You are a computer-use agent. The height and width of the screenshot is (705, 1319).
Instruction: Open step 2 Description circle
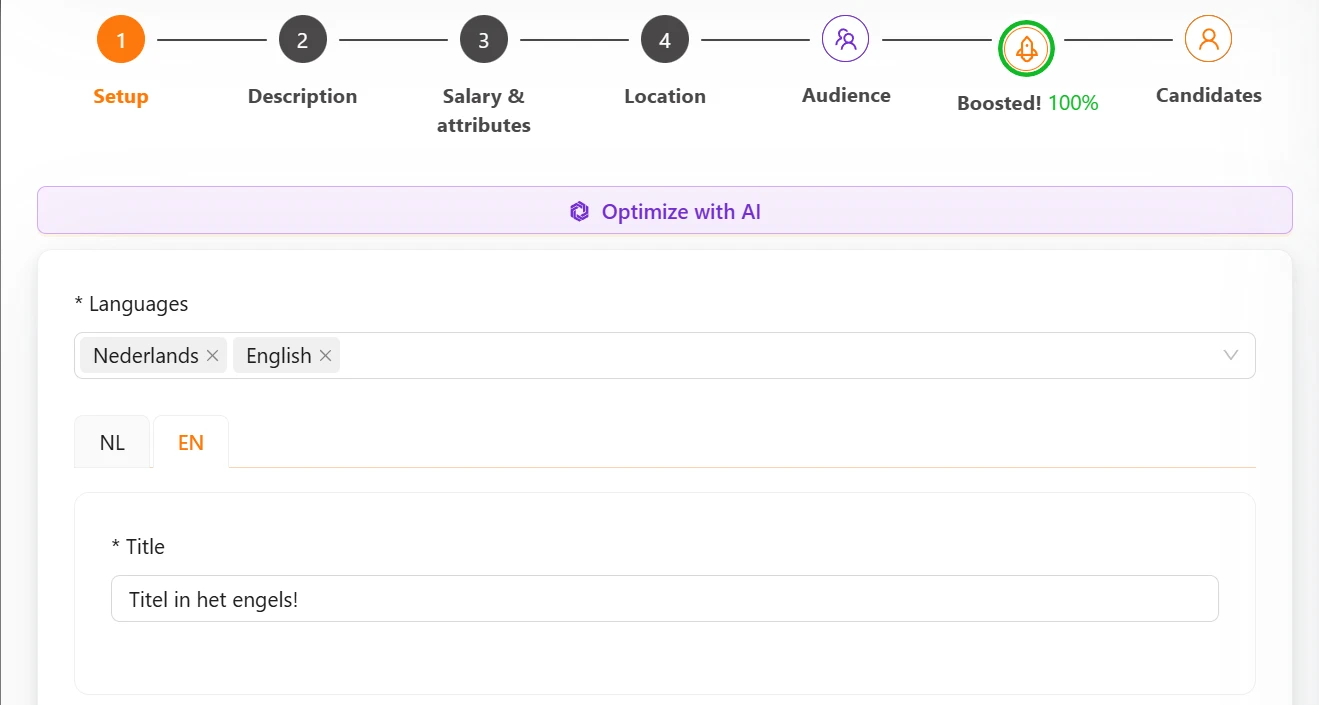point(302,40)
